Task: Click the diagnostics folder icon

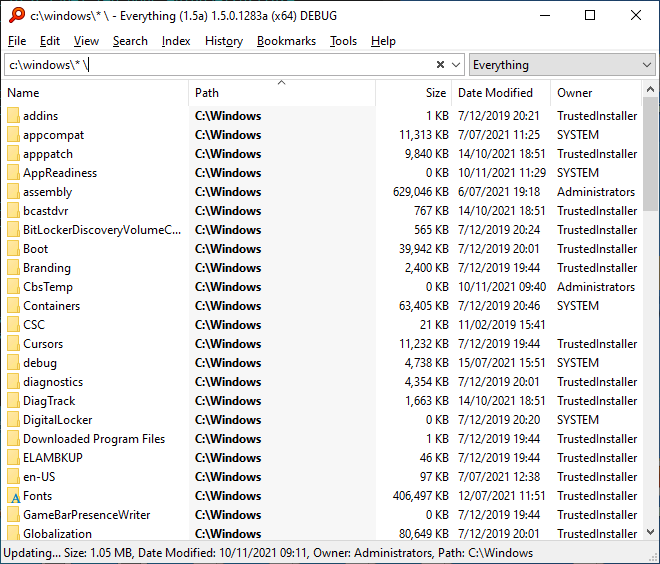Action: [13, 382]
